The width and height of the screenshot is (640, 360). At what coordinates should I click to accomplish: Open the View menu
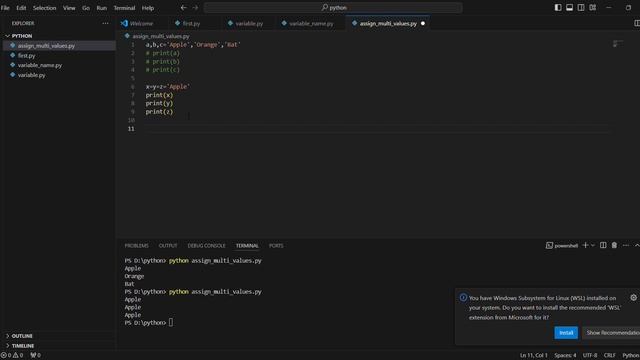pos(69,8)
